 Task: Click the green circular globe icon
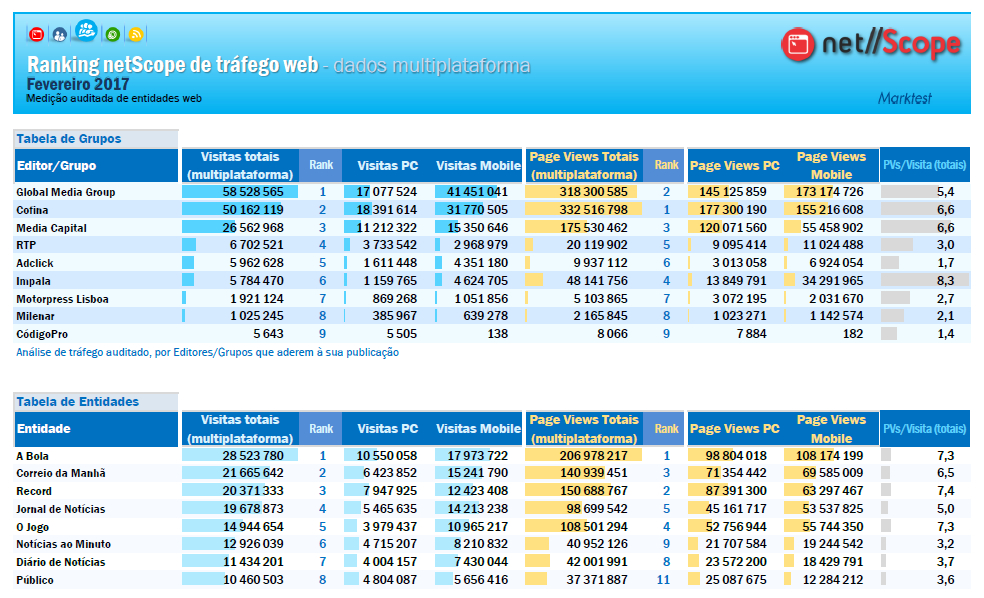tap(112, 34)
